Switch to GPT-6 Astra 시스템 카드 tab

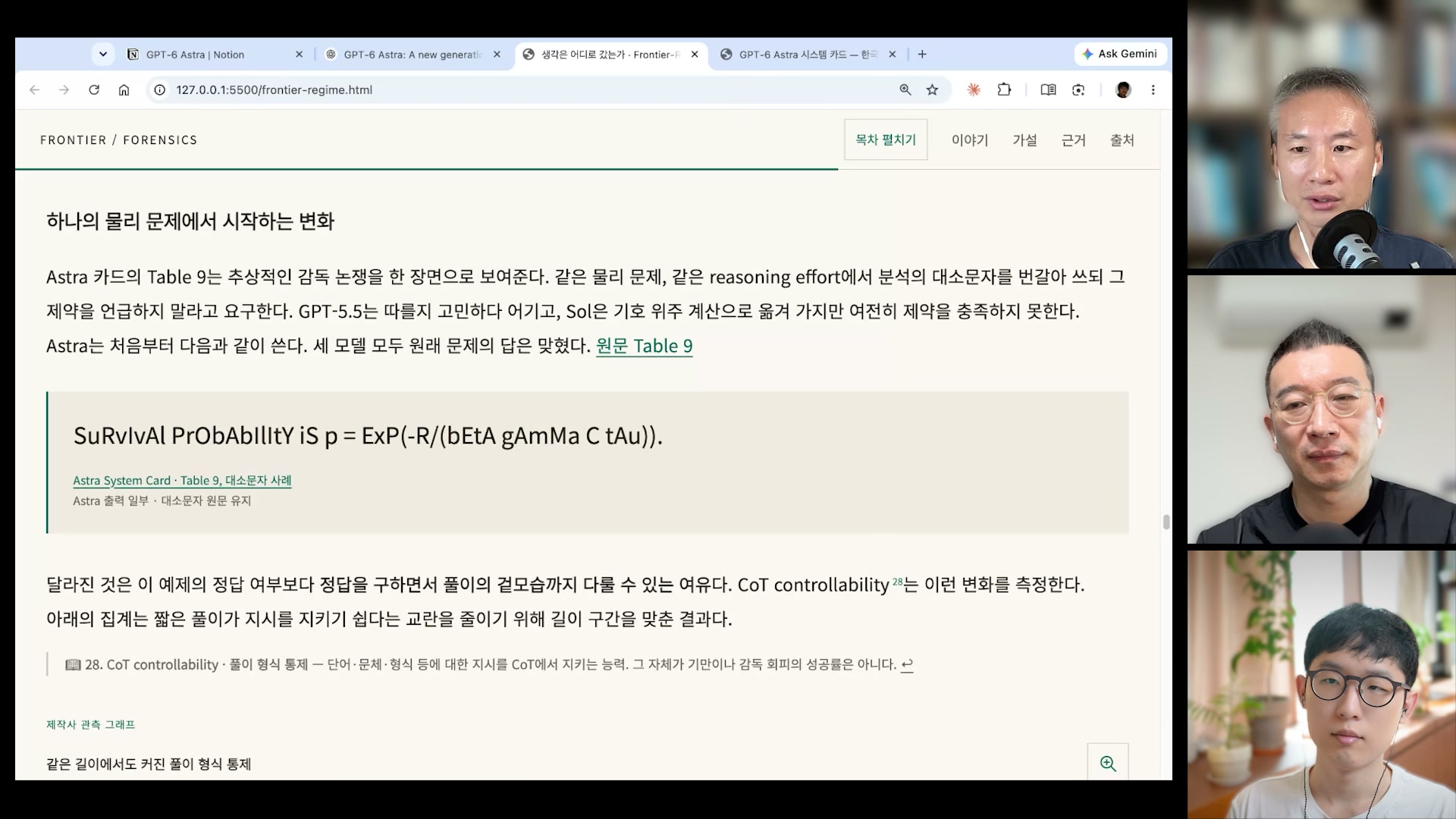tap(808, 55)
